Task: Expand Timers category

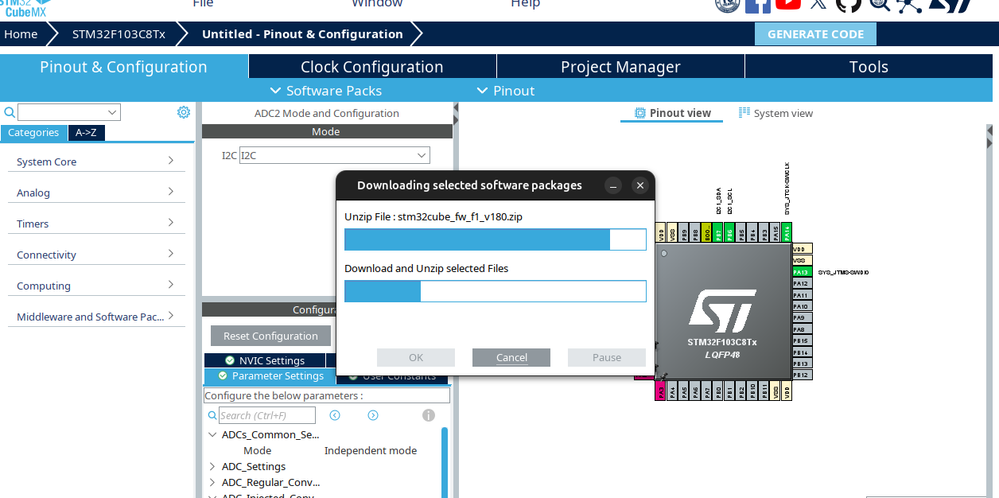Action: pyautogui.click(x=96, y=224)
